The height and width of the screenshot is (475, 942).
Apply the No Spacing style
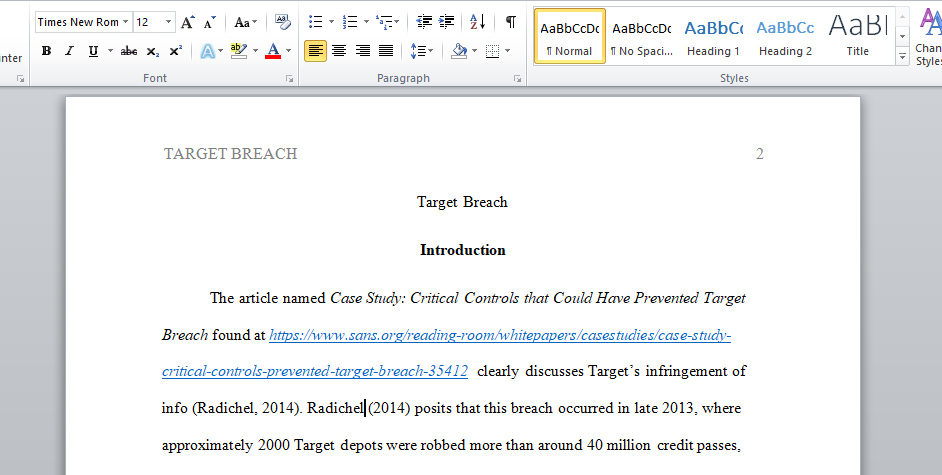tap(642, 36)
